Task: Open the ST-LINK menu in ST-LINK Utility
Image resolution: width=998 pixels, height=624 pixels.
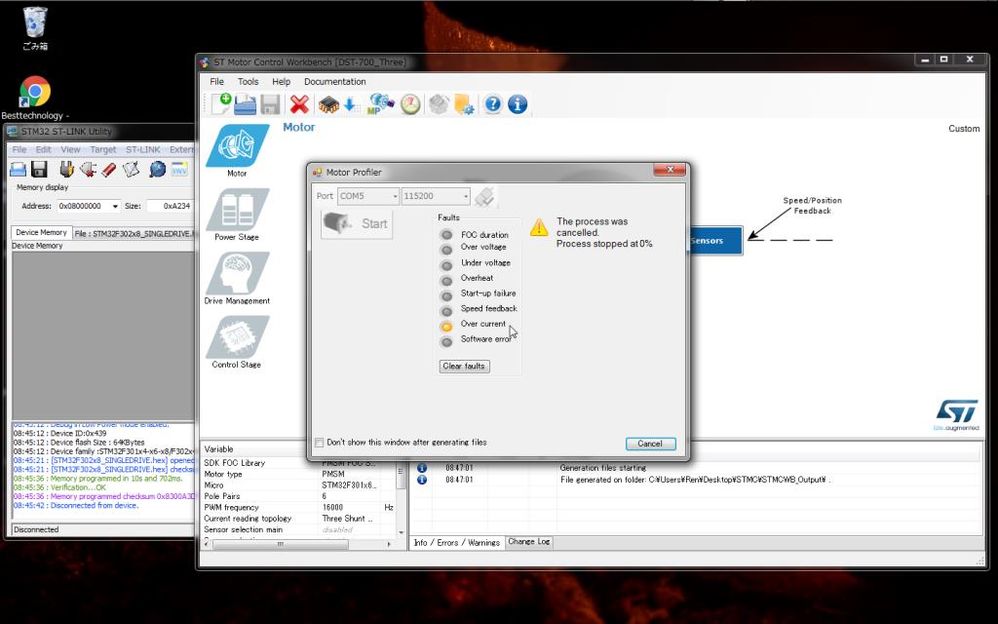Action: (143, 150)
